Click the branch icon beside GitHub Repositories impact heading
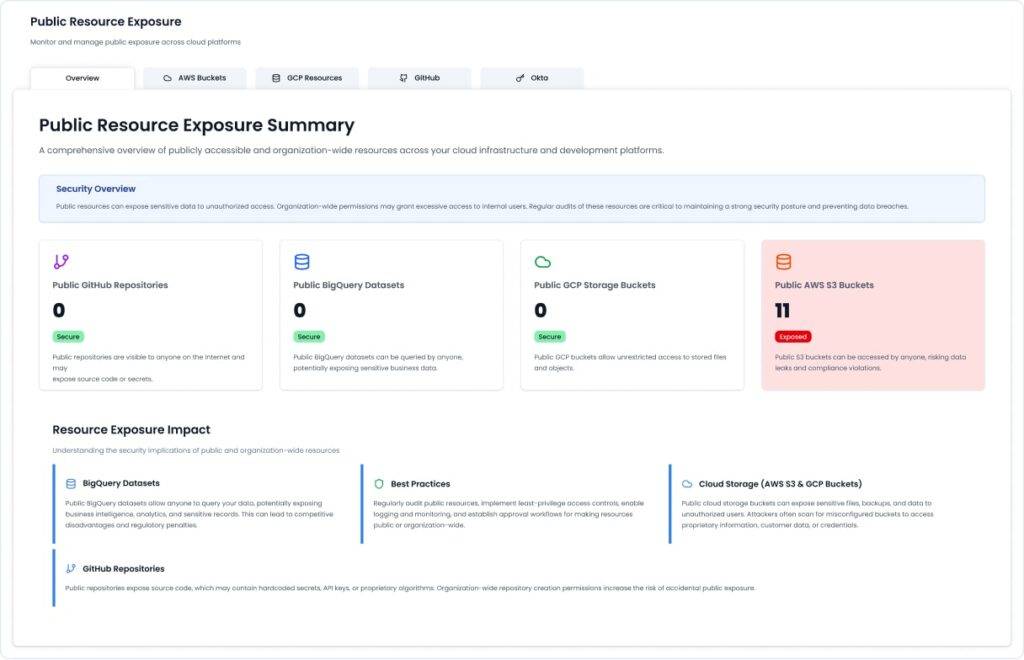Screen dimensions: 1024x660 pos(71,569)
